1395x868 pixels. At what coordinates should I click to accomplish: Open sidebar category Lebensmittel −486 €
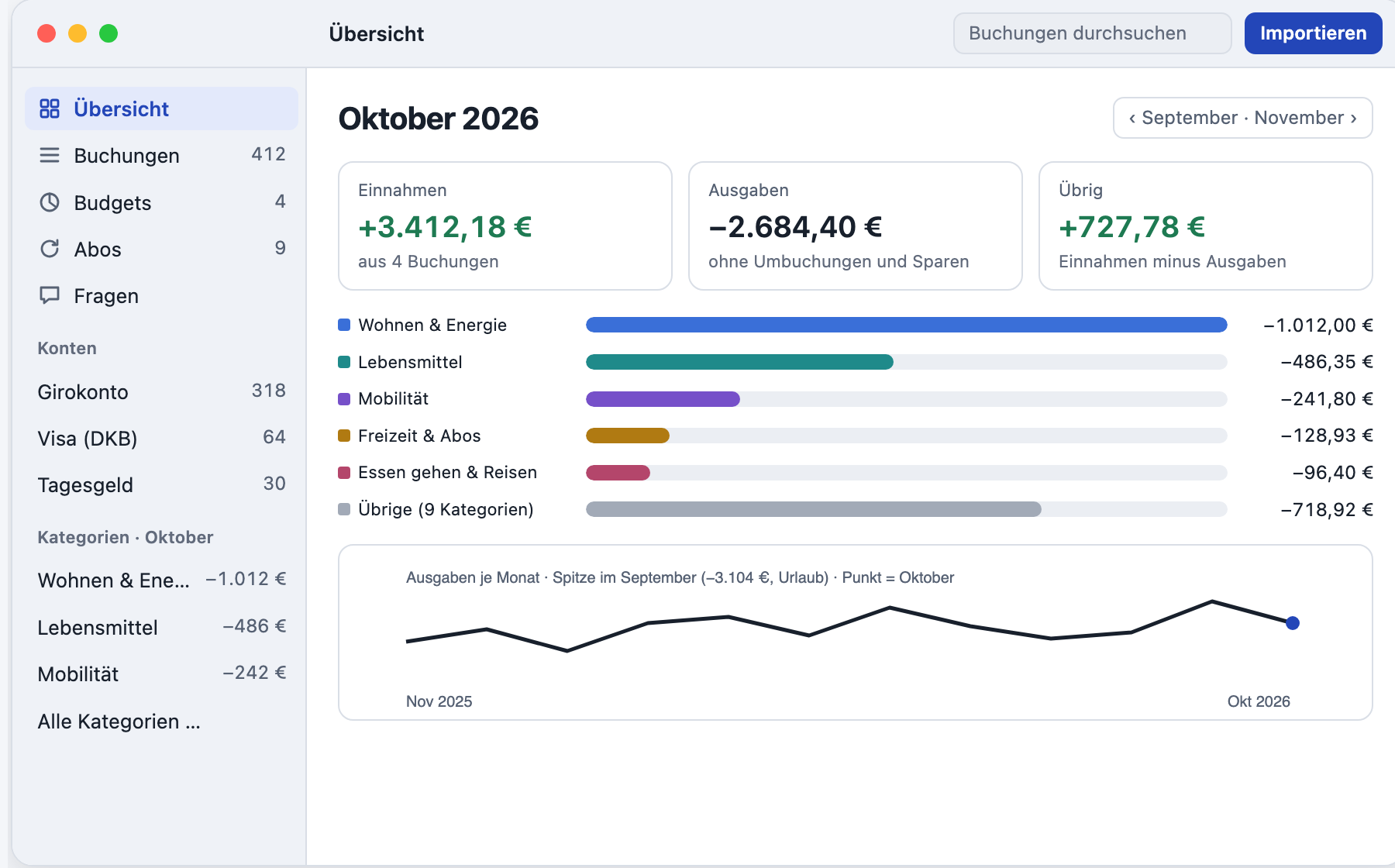[161, 627]
